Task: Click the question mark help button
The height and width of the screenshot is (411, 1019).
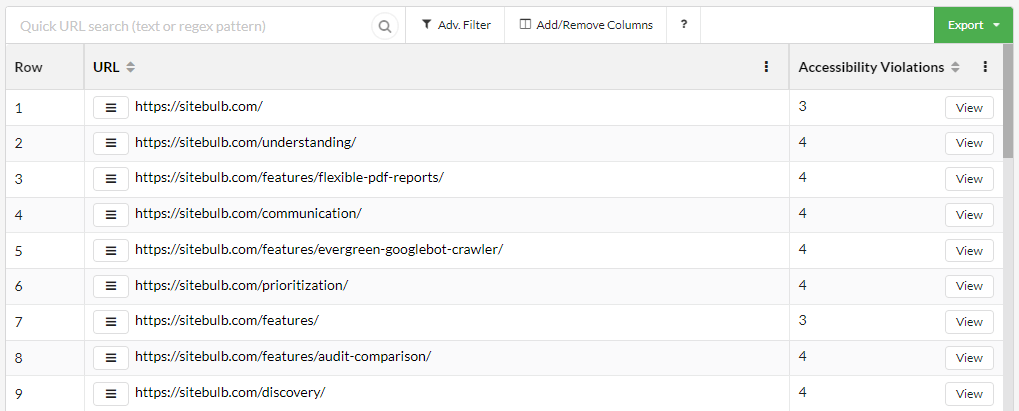Action: pos(684,25)
